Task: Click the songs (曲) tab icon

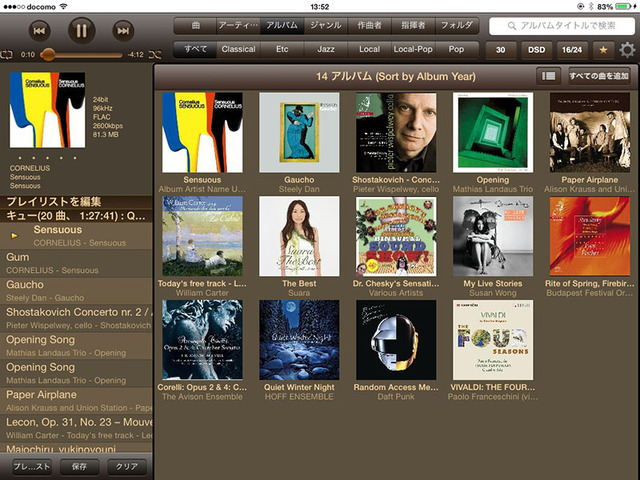Action: coord(196,26)
